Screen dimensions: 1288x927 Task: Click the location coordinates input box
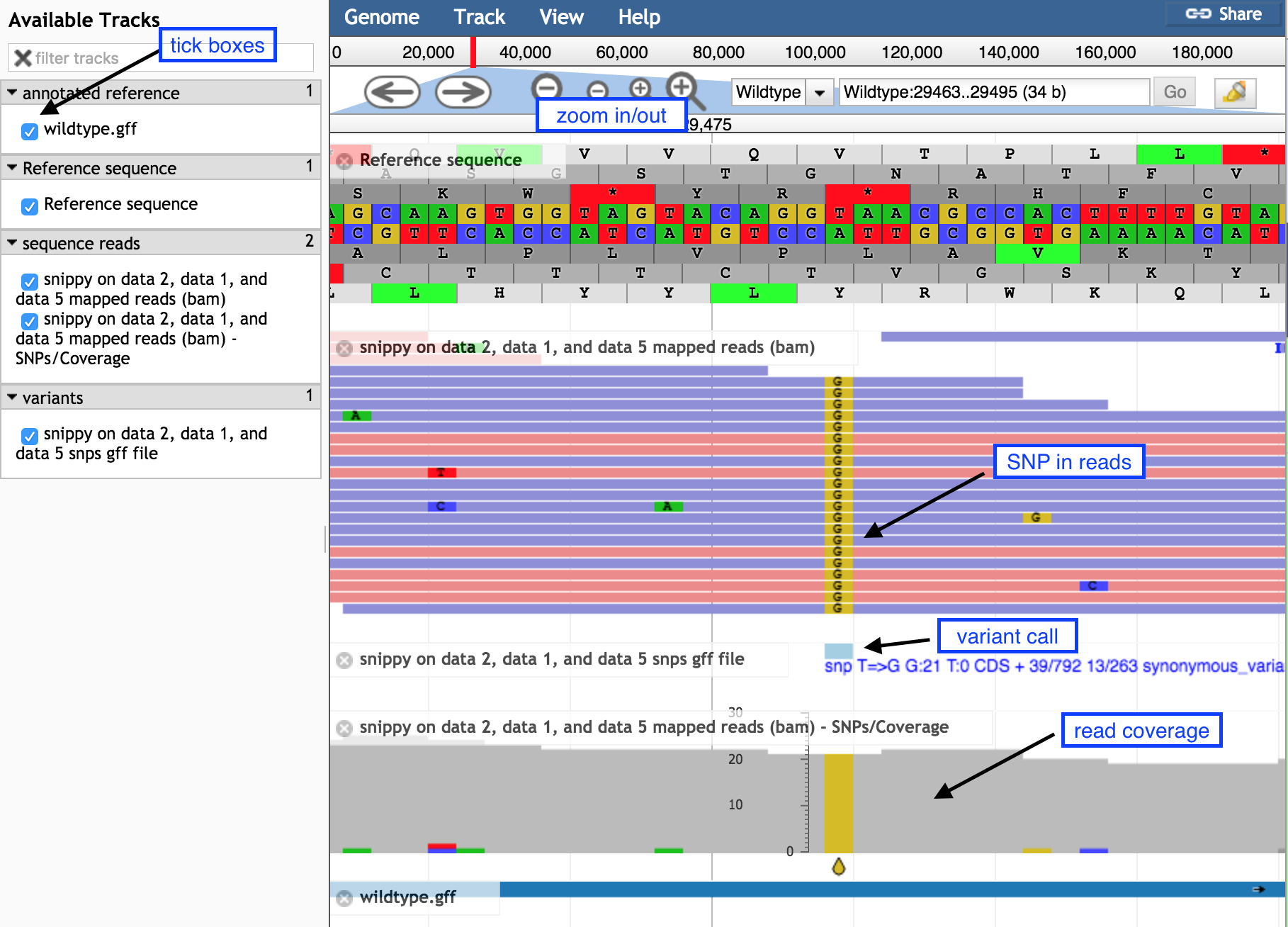click(993, 92)
